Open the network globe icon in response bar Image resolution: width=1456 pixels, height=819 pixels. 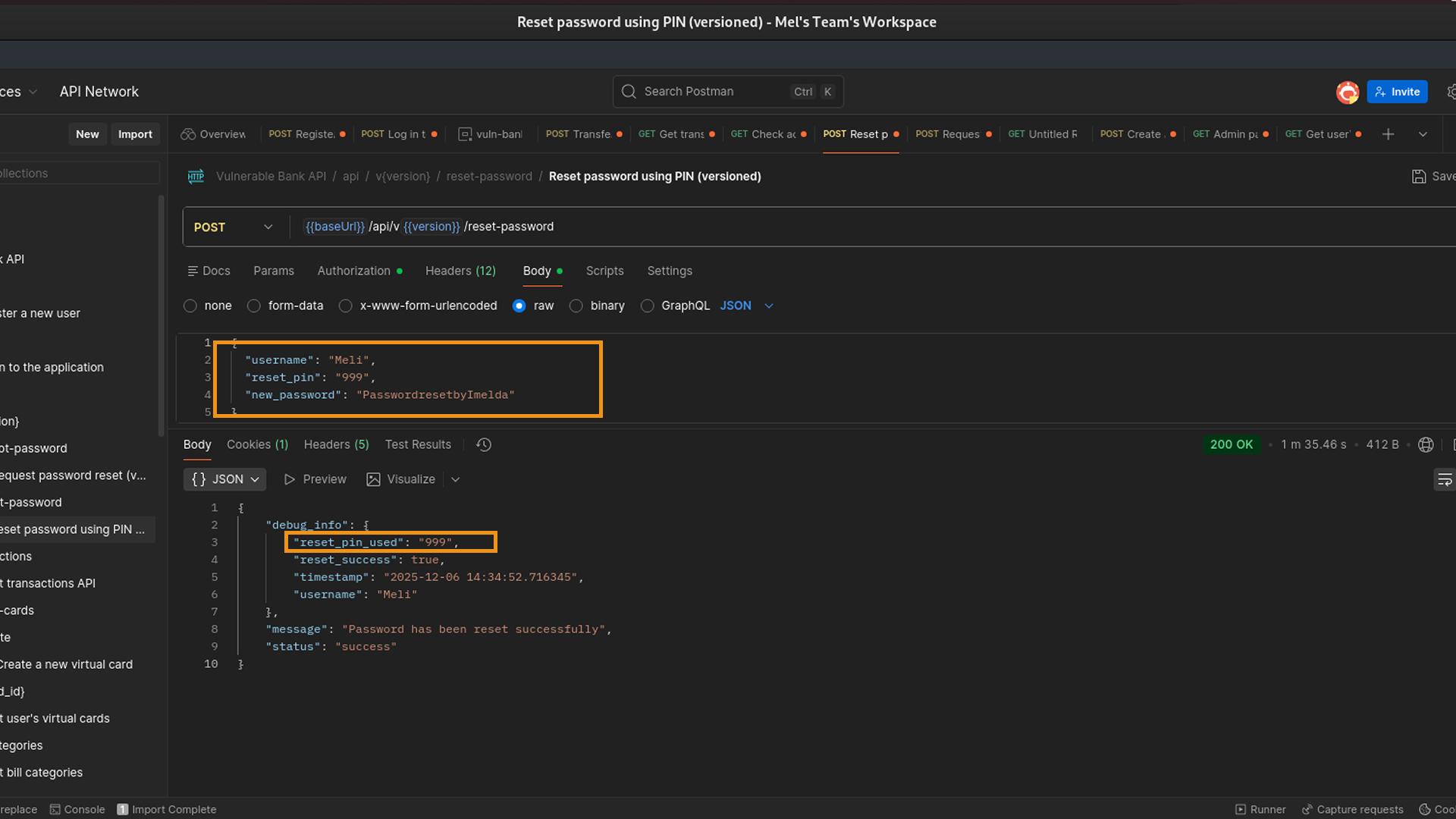[1426, 444]
